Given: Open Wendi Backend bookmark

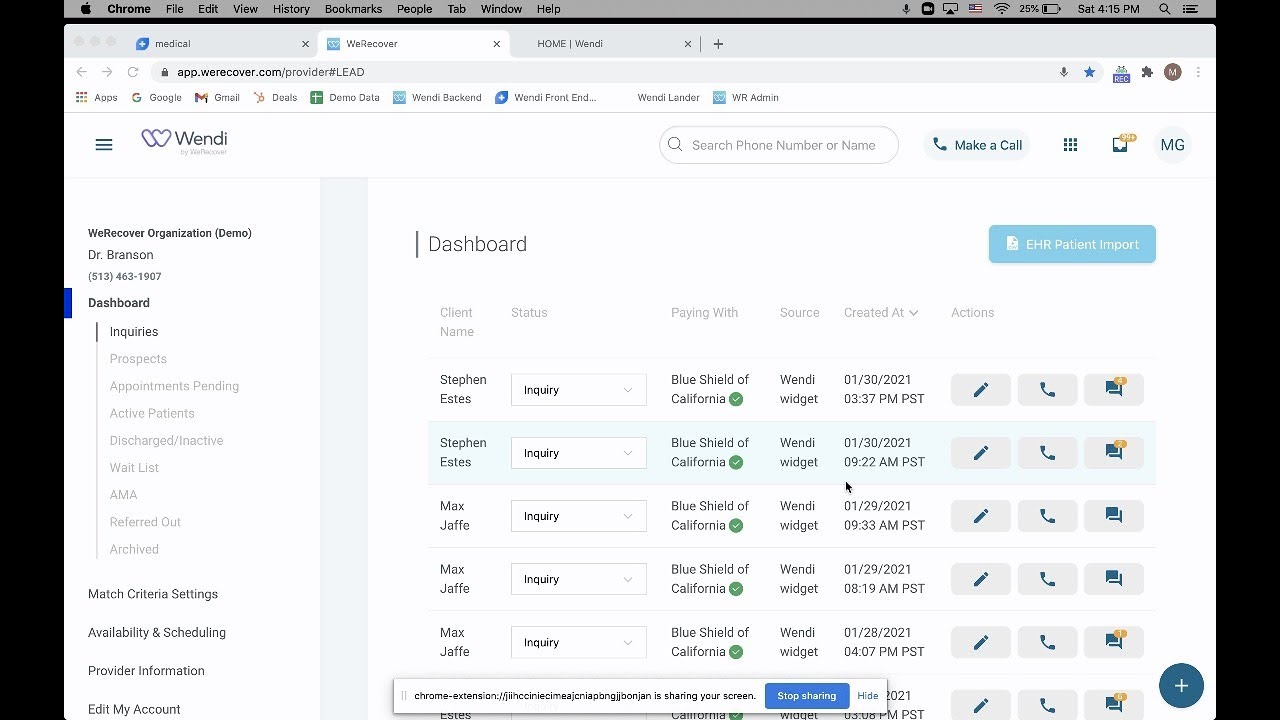Looking at the screenshot, I should coord(437,98).
